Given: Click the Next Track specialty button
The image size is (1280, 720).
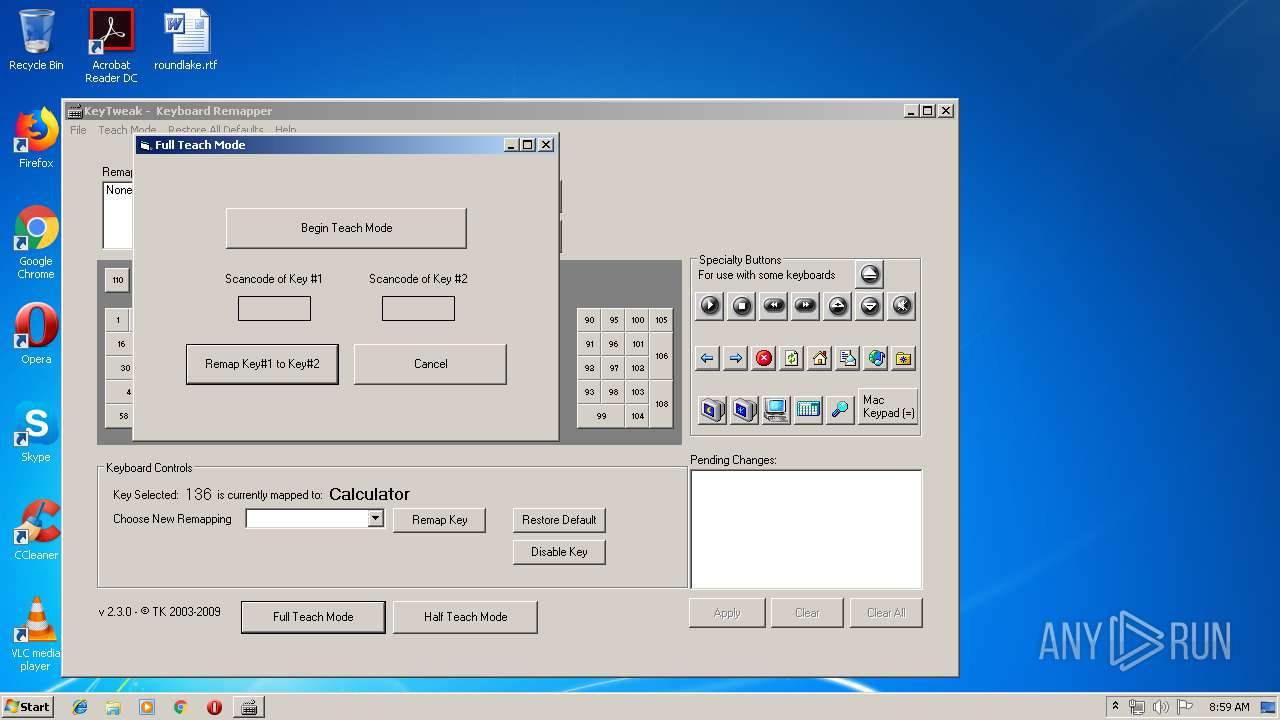Looking at the screenshot, I should (806, 306).
